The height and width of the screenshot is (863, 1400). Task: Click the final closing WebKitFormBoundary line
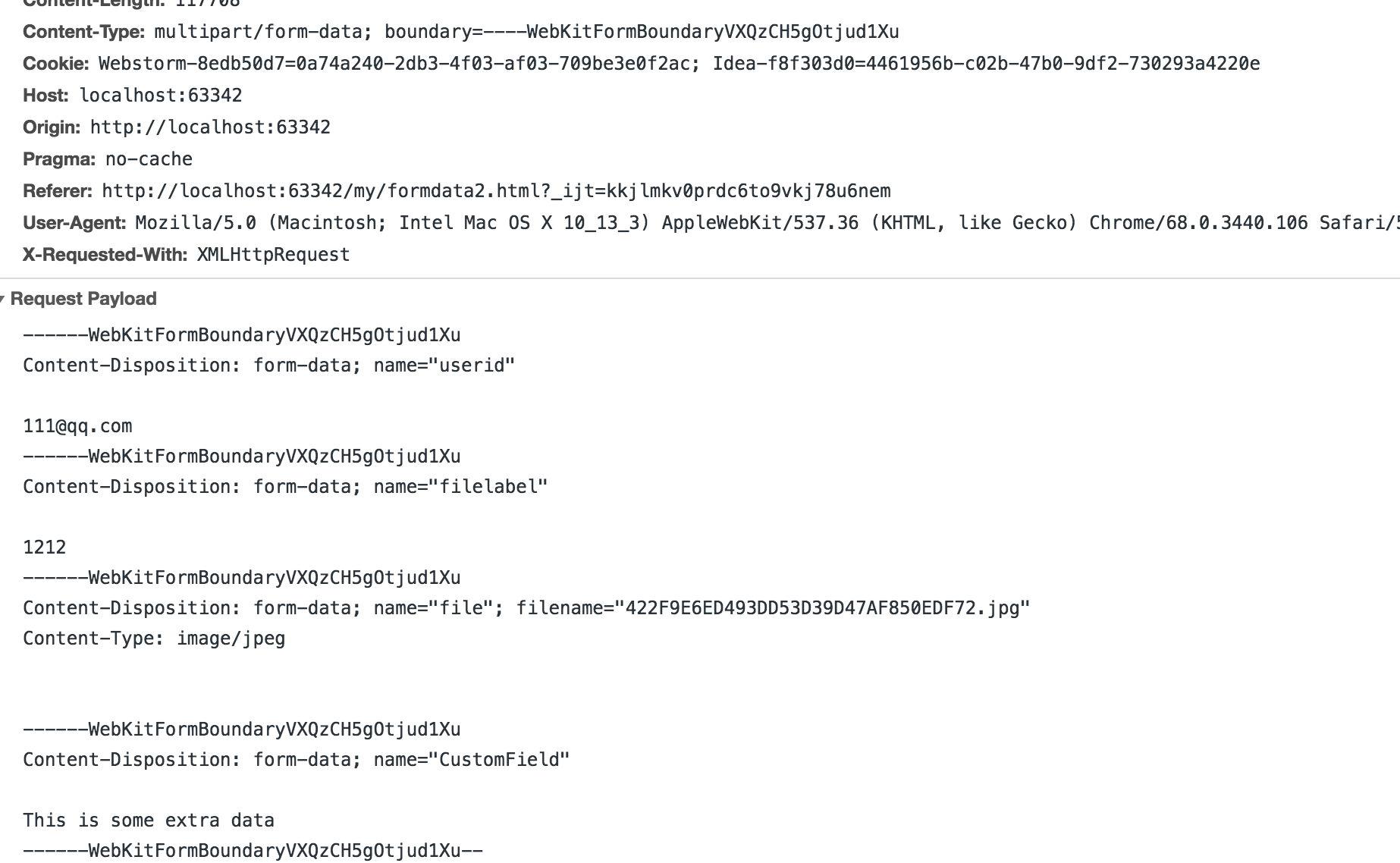click(253, 851)
